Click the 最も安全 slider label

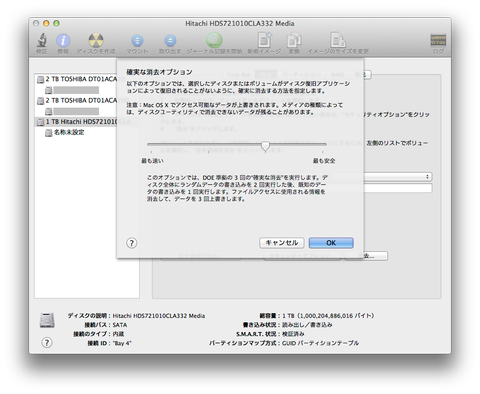[x=324, y=161]
